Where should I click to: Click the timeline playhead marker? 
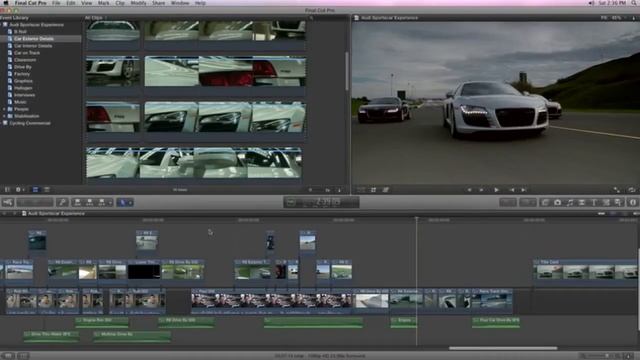417,220
